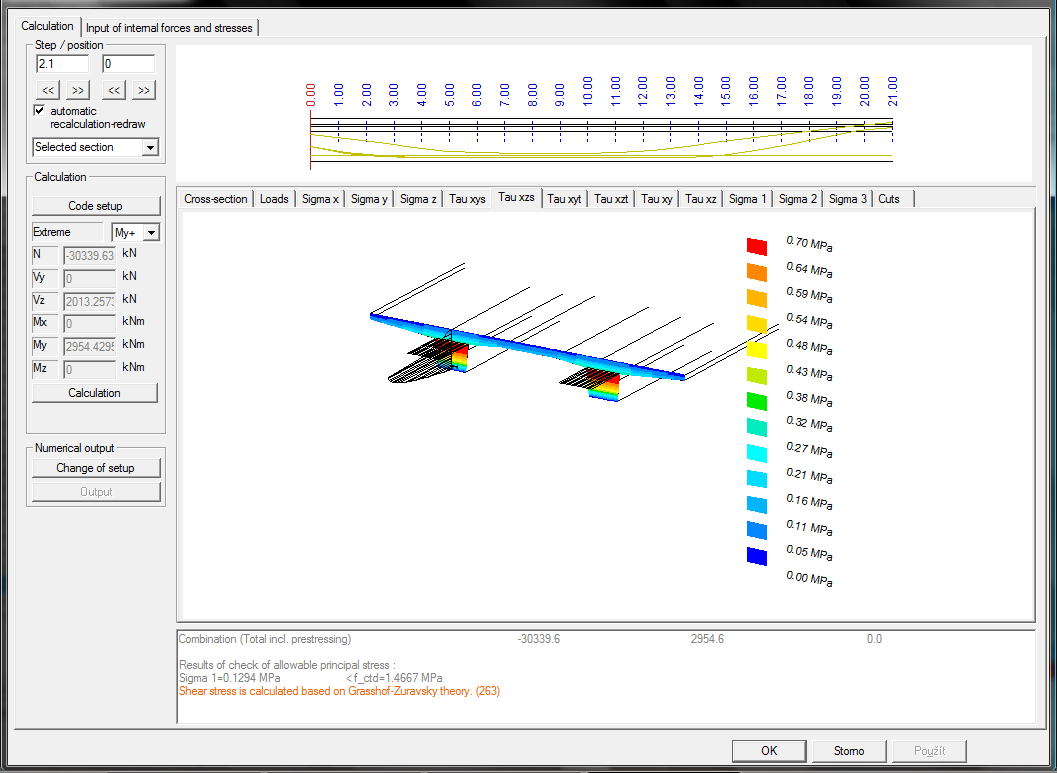Move position forward with the second >> button
The image size is (1057, 773).
click(144, 90)
